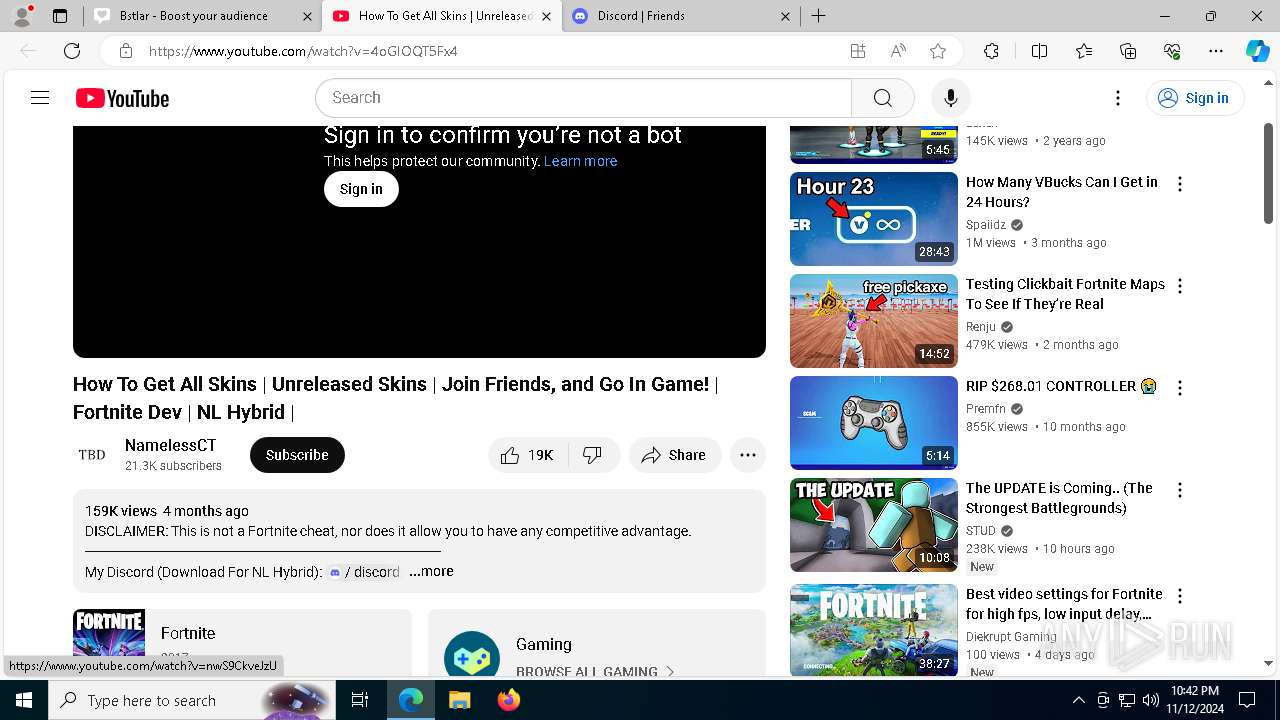The width and height of the screenshot is (1280, 720).
Task: Click the YouTube search magnifier button
Action: point(882,98)
